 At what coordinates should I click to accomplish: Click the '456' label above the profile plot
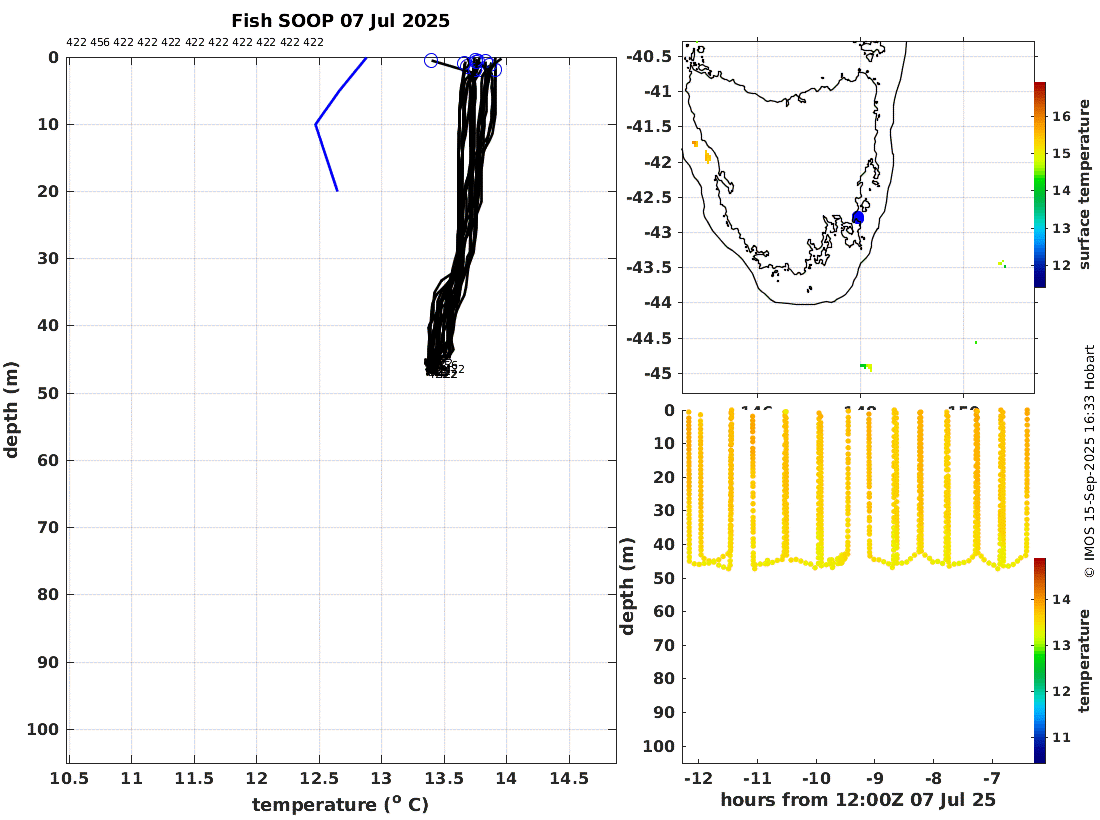[100, 42]
